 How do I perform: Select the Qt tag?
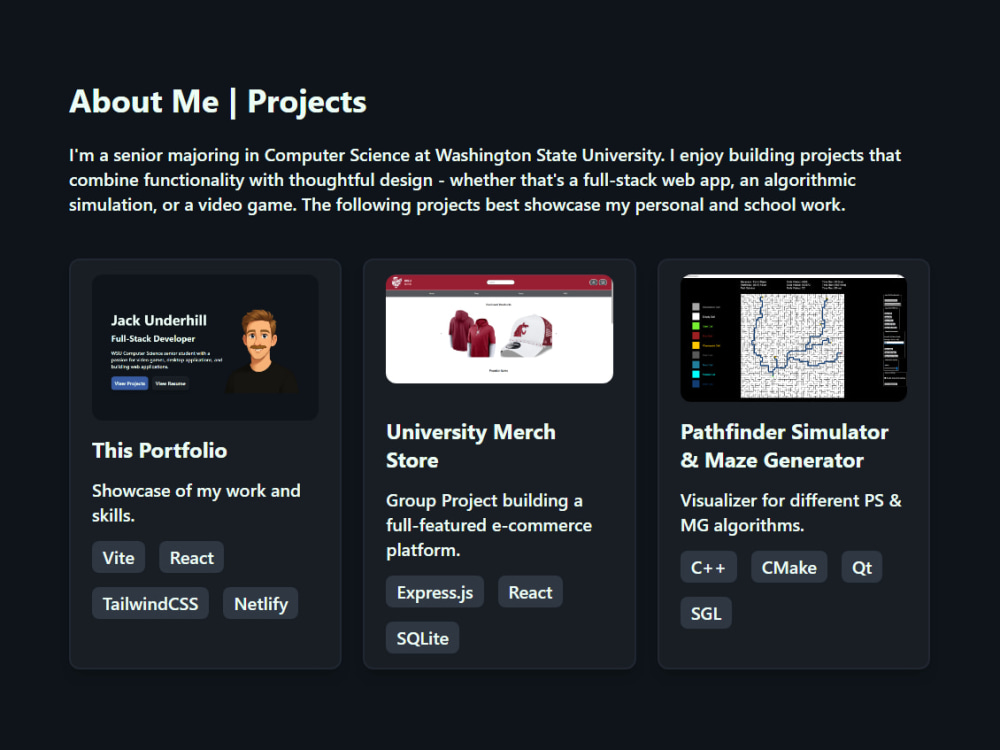pyautogui.click(x=862, y=567)
